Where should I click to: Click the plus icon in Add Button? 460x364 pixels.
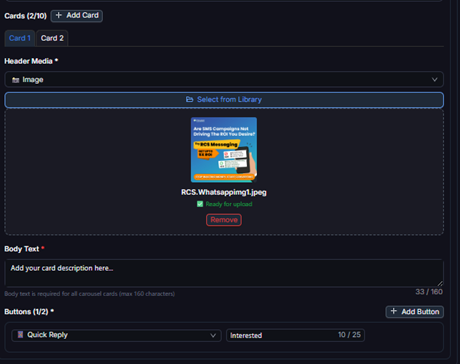(x=394, y=311)
